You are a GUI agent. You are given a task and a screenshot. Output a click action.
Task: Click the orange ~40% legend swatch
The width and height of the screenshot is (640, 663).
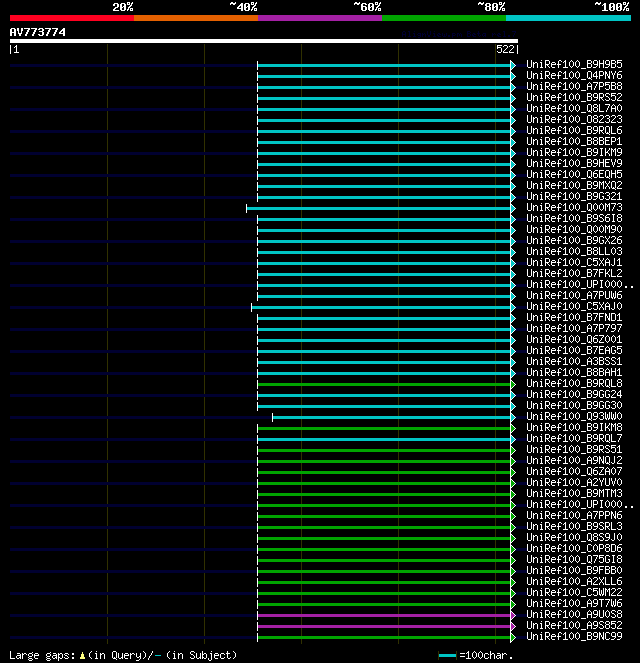196,18
